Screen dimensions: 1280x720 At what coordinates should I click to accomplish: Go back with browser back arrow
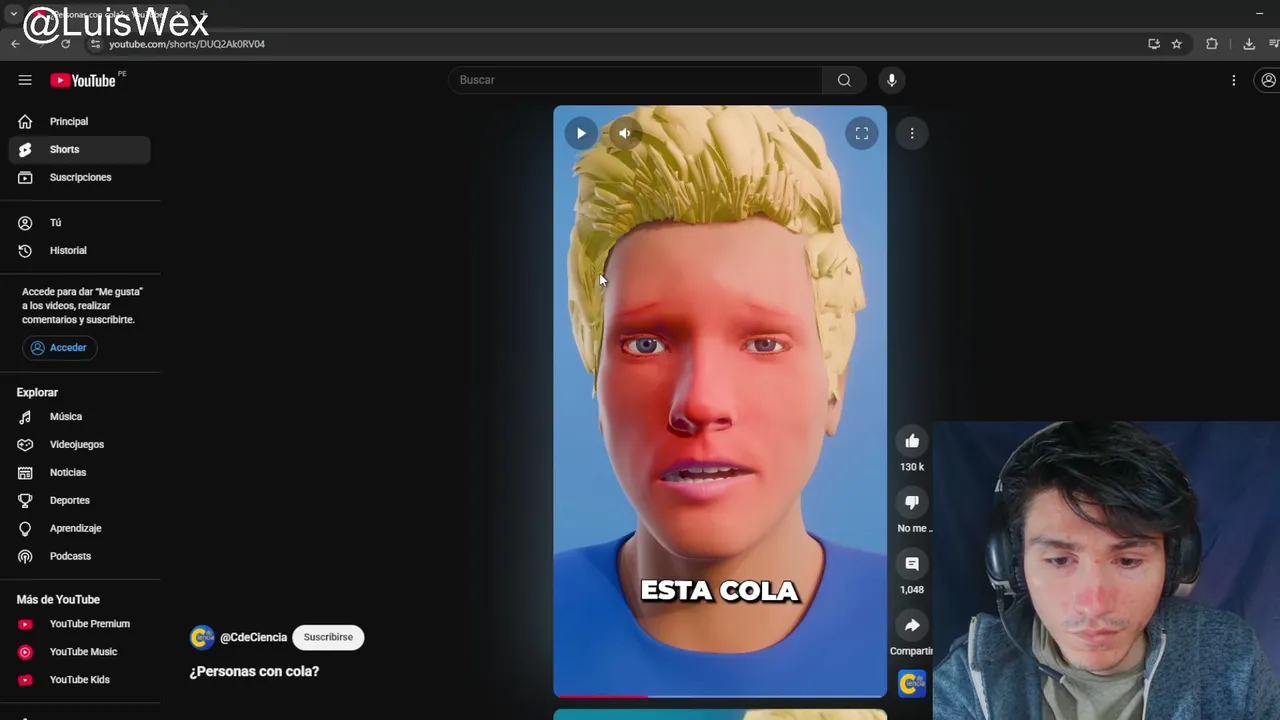(15, 44)
